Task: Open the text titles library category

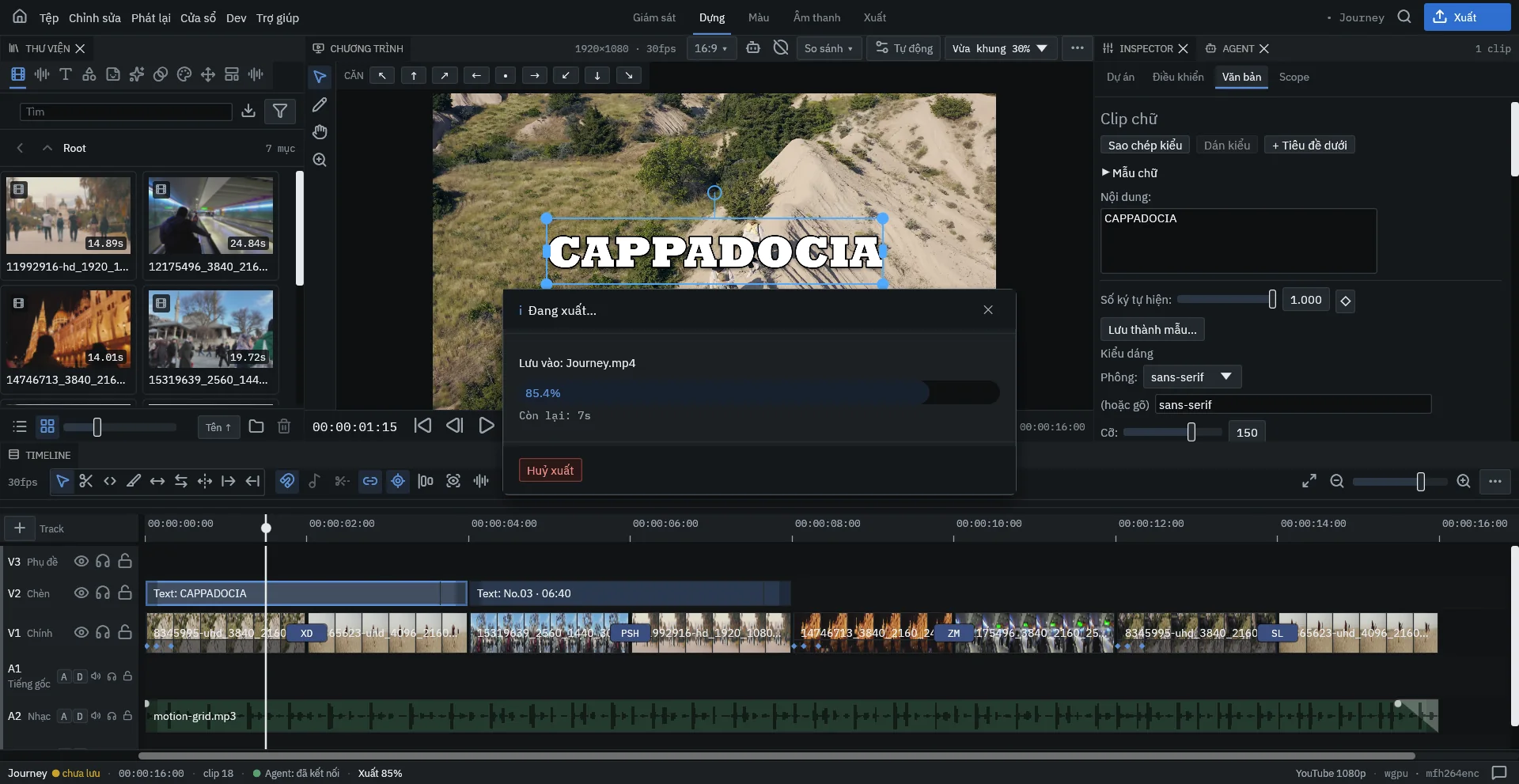Action: point(66,74)
